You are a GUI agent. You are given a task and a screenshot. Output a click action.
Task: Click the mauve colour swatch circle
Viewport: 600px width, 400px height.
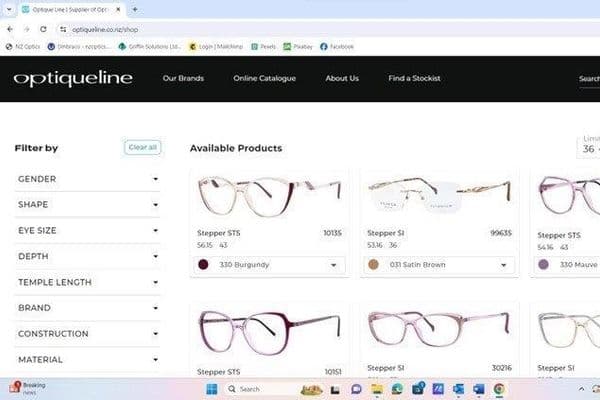coord(543,264)
